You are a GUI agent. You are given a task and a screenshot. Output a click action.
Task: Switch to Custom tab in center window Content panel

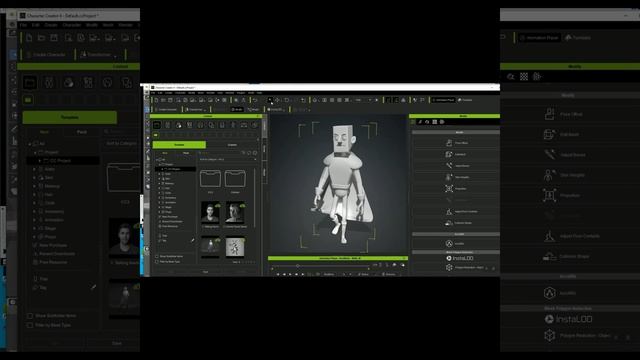tap(232, 145)
